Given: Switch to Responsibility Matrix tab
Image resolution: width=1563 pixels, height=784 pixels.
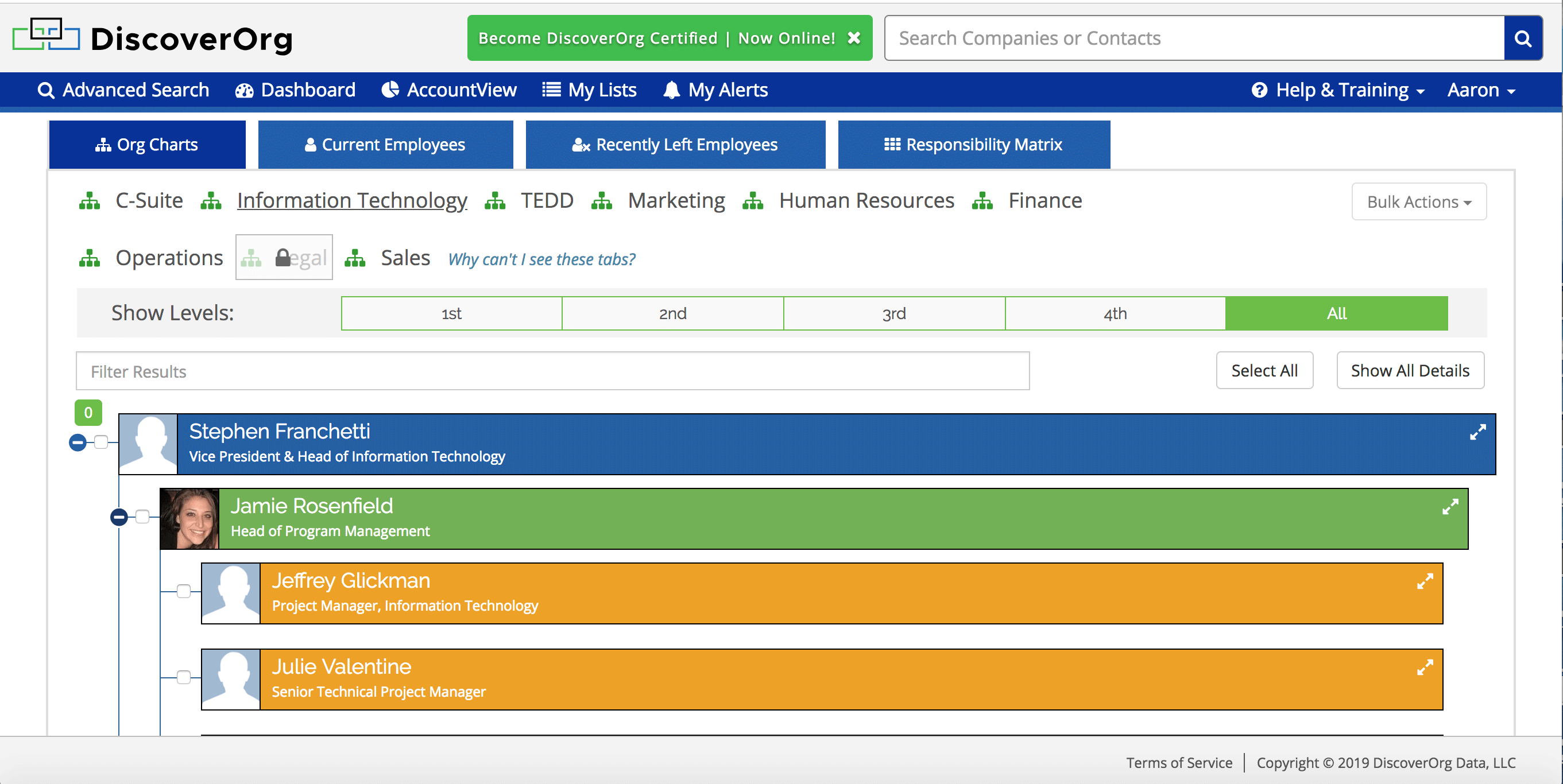Looking at the screenshot, I should [x=974, y=144].
